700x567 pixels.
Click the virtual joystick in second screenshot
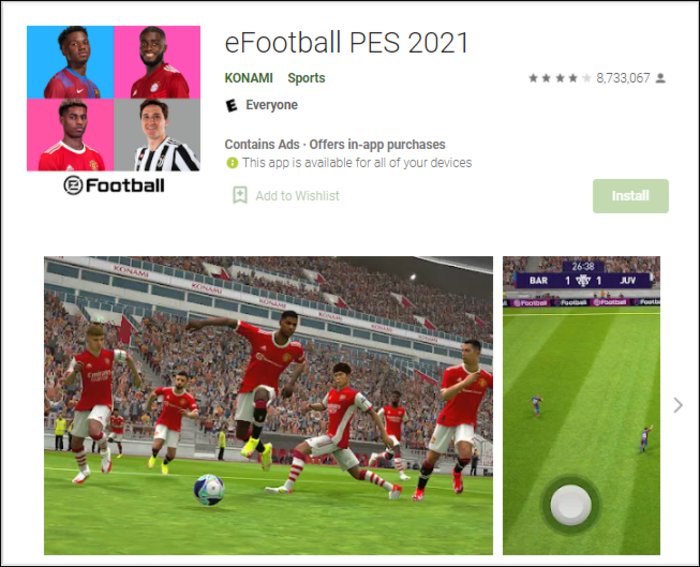[x=571, y=505]
